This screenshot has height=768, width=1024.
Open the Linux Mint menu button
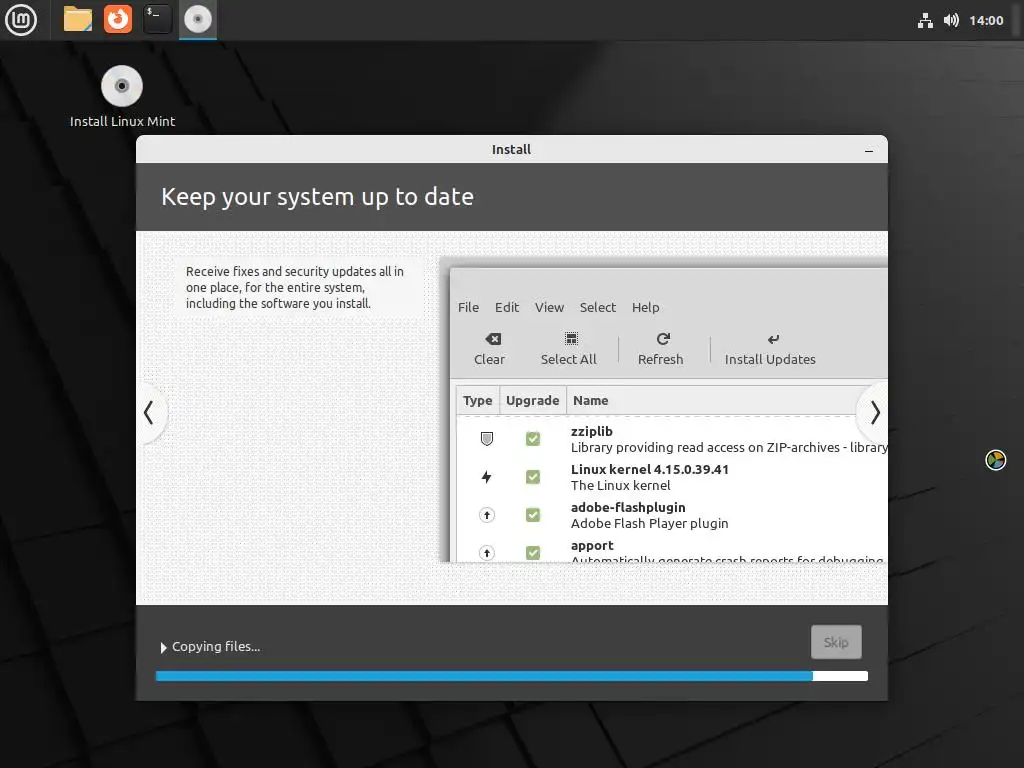[21, 20]
